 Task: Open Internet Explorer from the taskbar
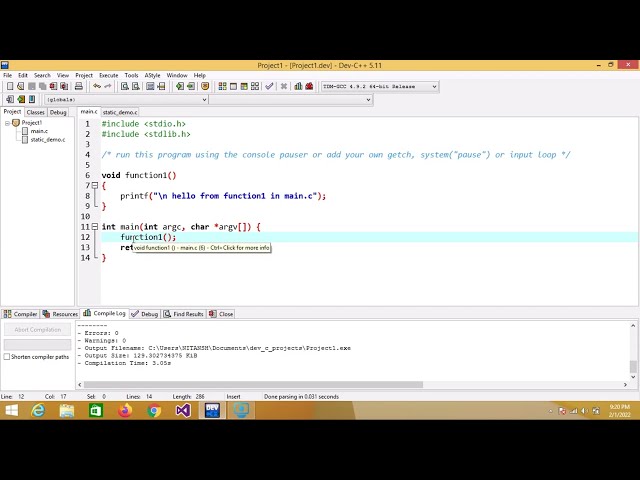coord(38,410)
